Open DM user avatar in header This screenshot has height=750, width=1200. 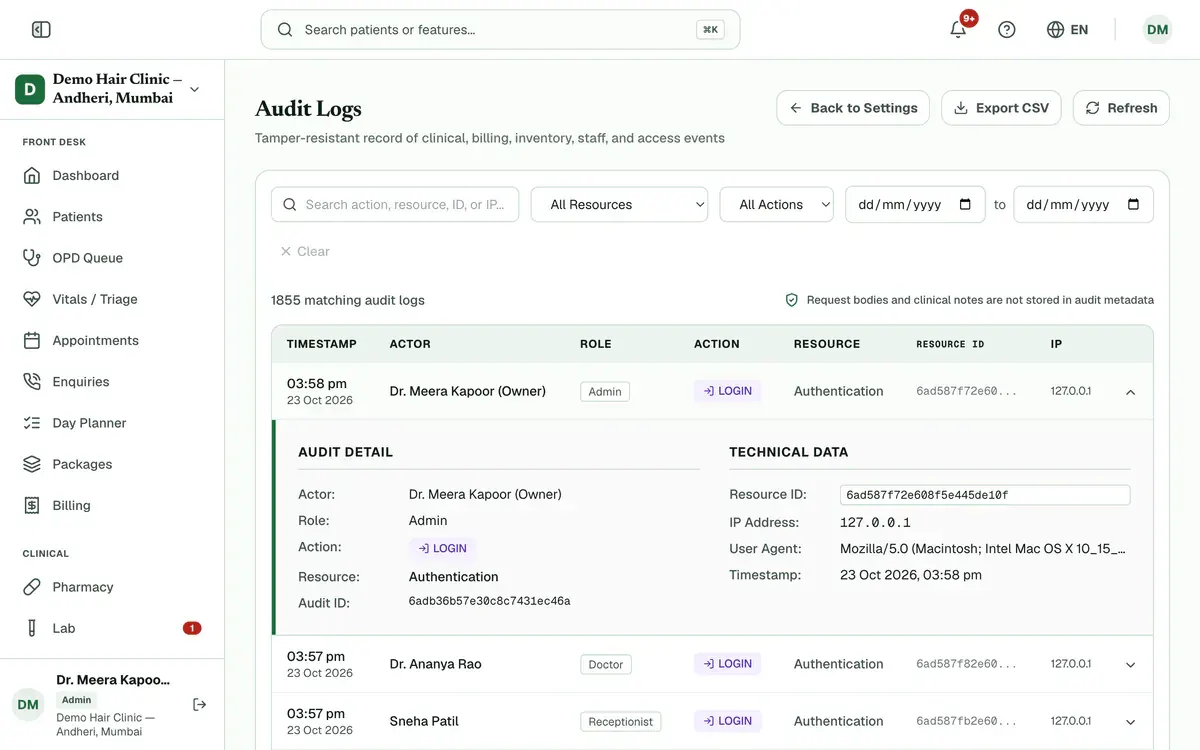[x=1157, y=30]
